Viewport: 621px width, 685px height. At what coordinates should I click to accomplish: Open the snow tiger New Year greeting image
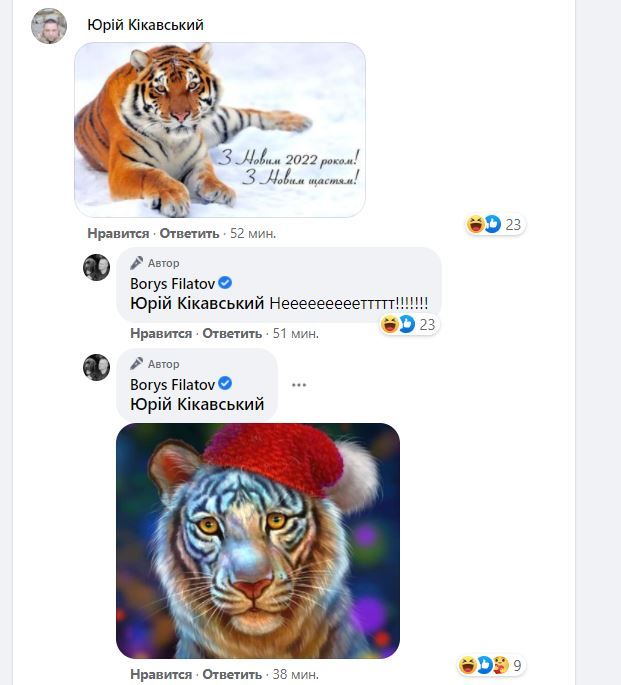pyautogui.click(x=220, y=130)
